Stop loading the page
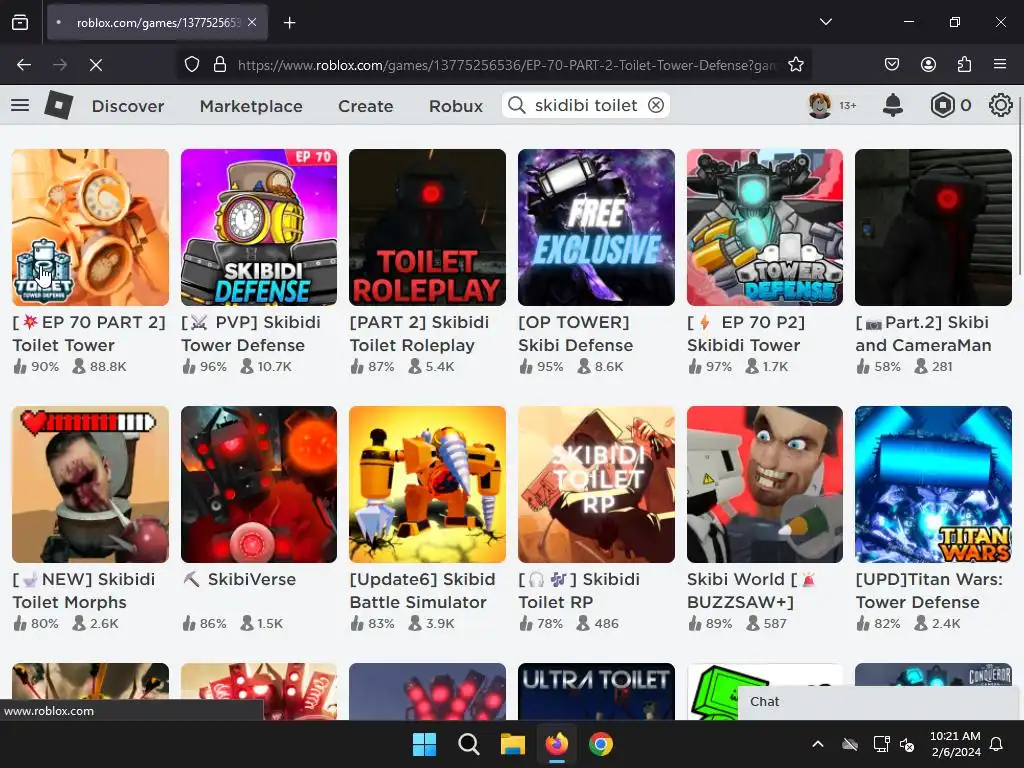This screenshot has width=1024, height=768. (95, 65)
